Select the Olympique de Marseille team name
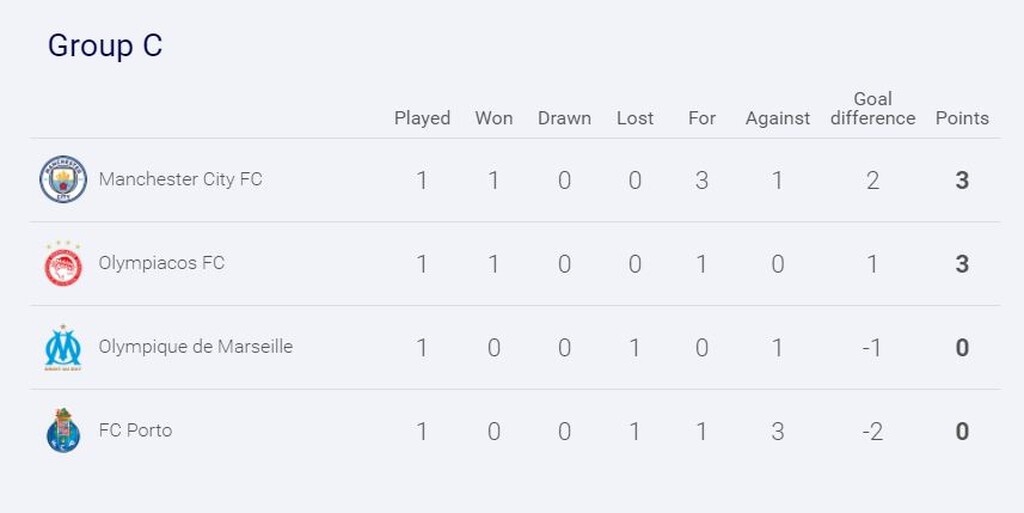The width and height of the screenshot is (1024, 513). point(195,347)
